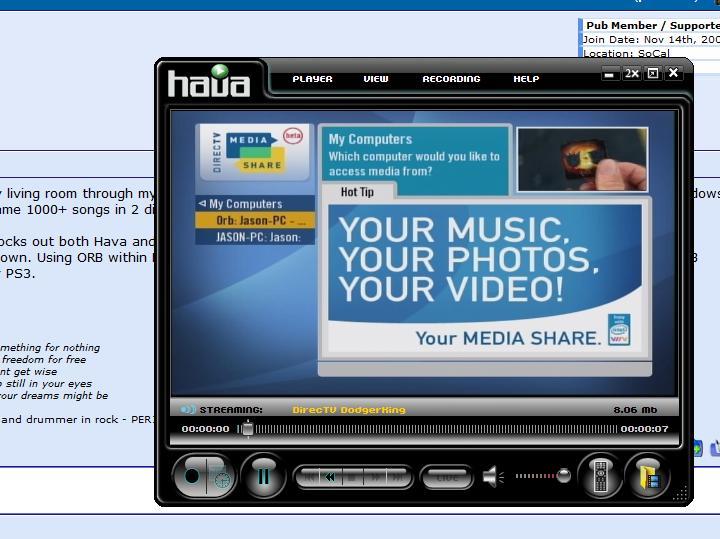Click the My Computers heading prompt
This screenshot has height=539, width=720.
tap(414, 156)
